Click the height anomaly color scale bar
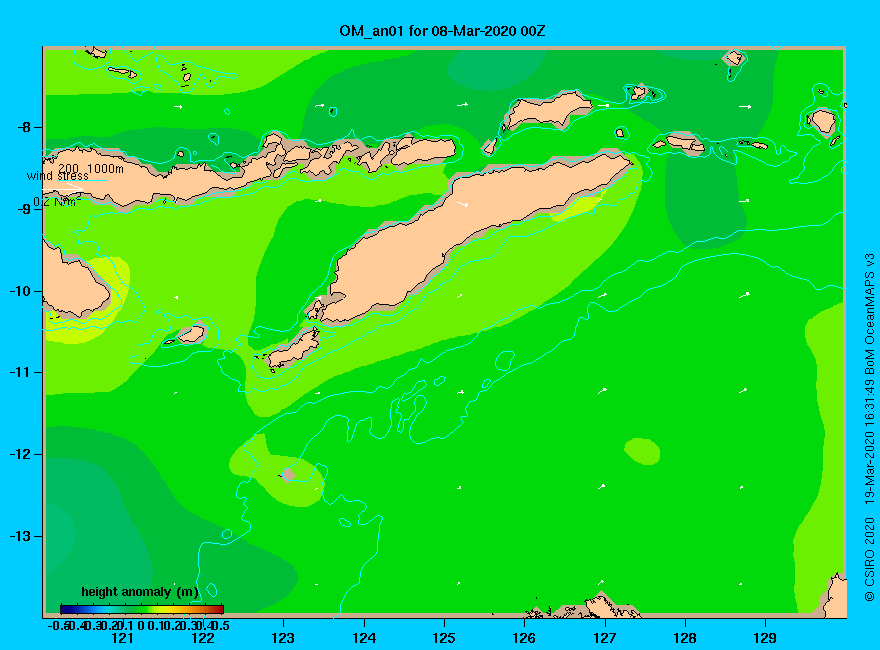This screenshot has height=650, width=880. click(x=142, y=609)
